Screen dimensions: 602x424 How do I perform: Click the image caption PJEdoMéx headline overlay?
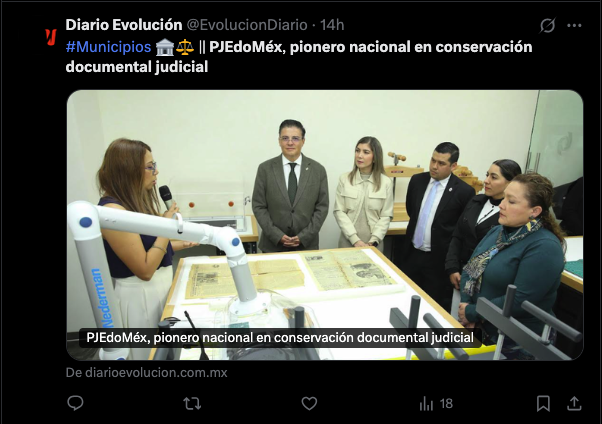click(280, 338)
